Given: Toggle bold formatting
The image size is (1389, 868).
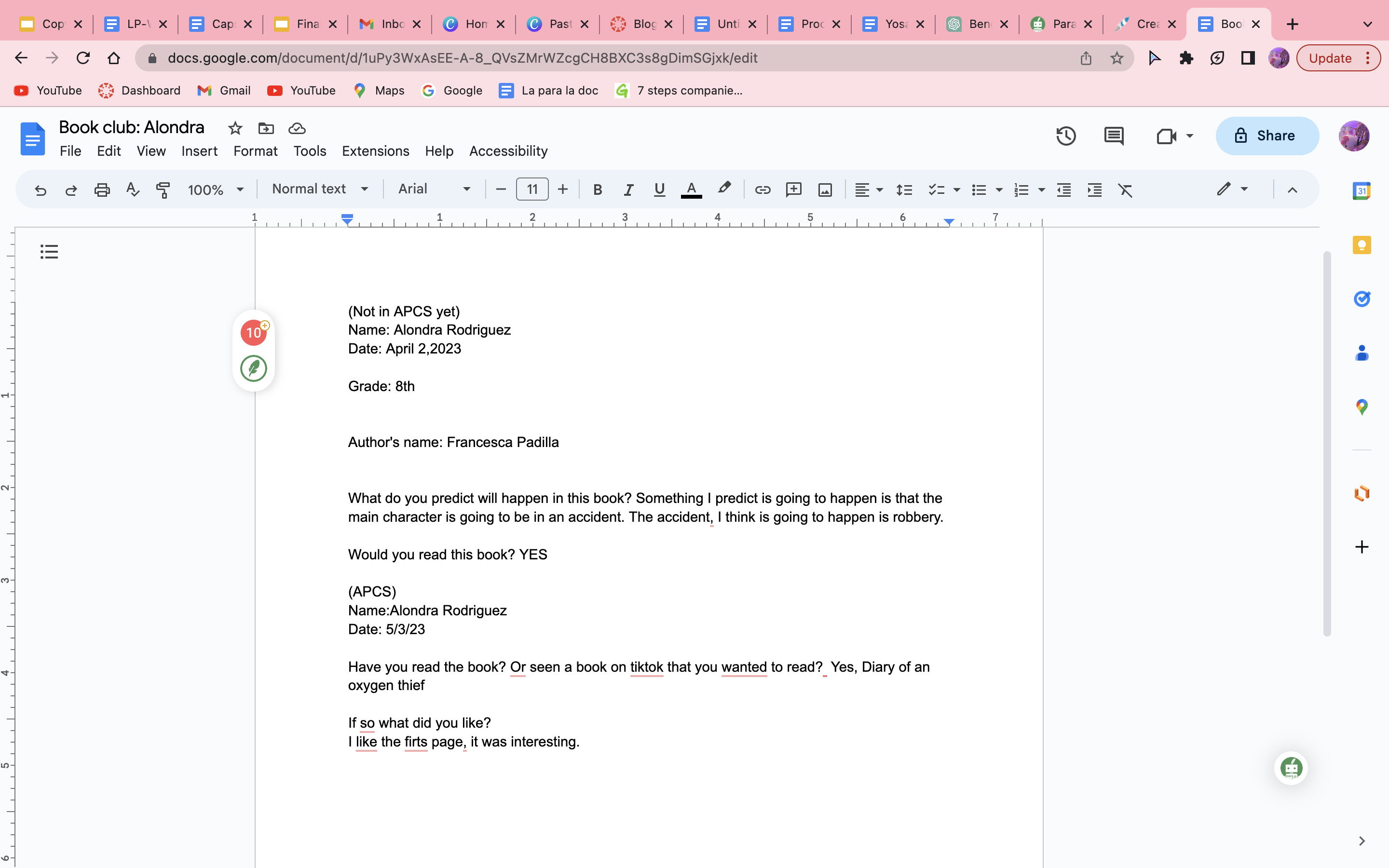Looking at the screenshot, I should (598, 190).
